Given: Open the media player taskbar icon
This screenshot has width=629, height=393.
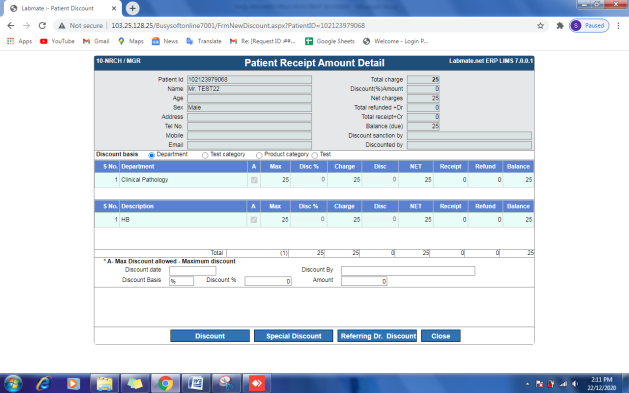Looking at the screenshot, I should (x=73, y=383).
